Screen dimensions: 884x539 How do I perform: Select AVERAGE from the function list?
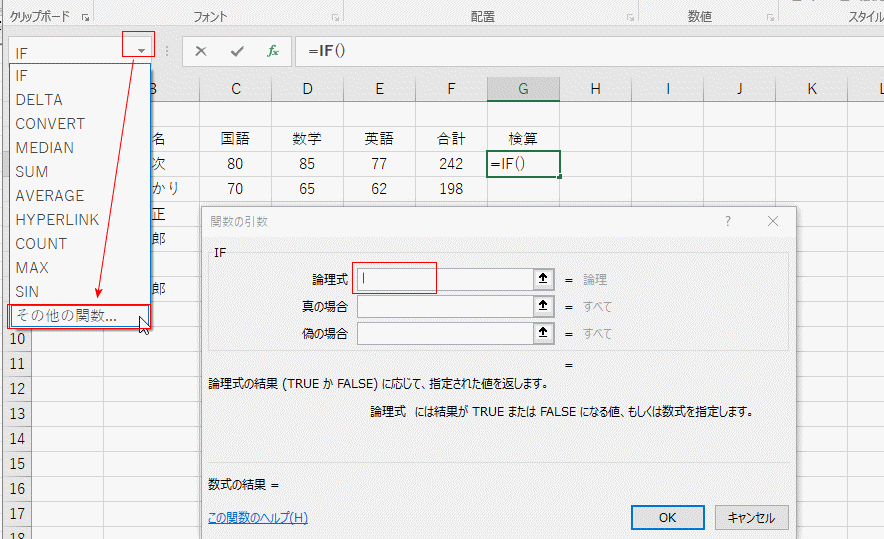[x=50, y=196]
